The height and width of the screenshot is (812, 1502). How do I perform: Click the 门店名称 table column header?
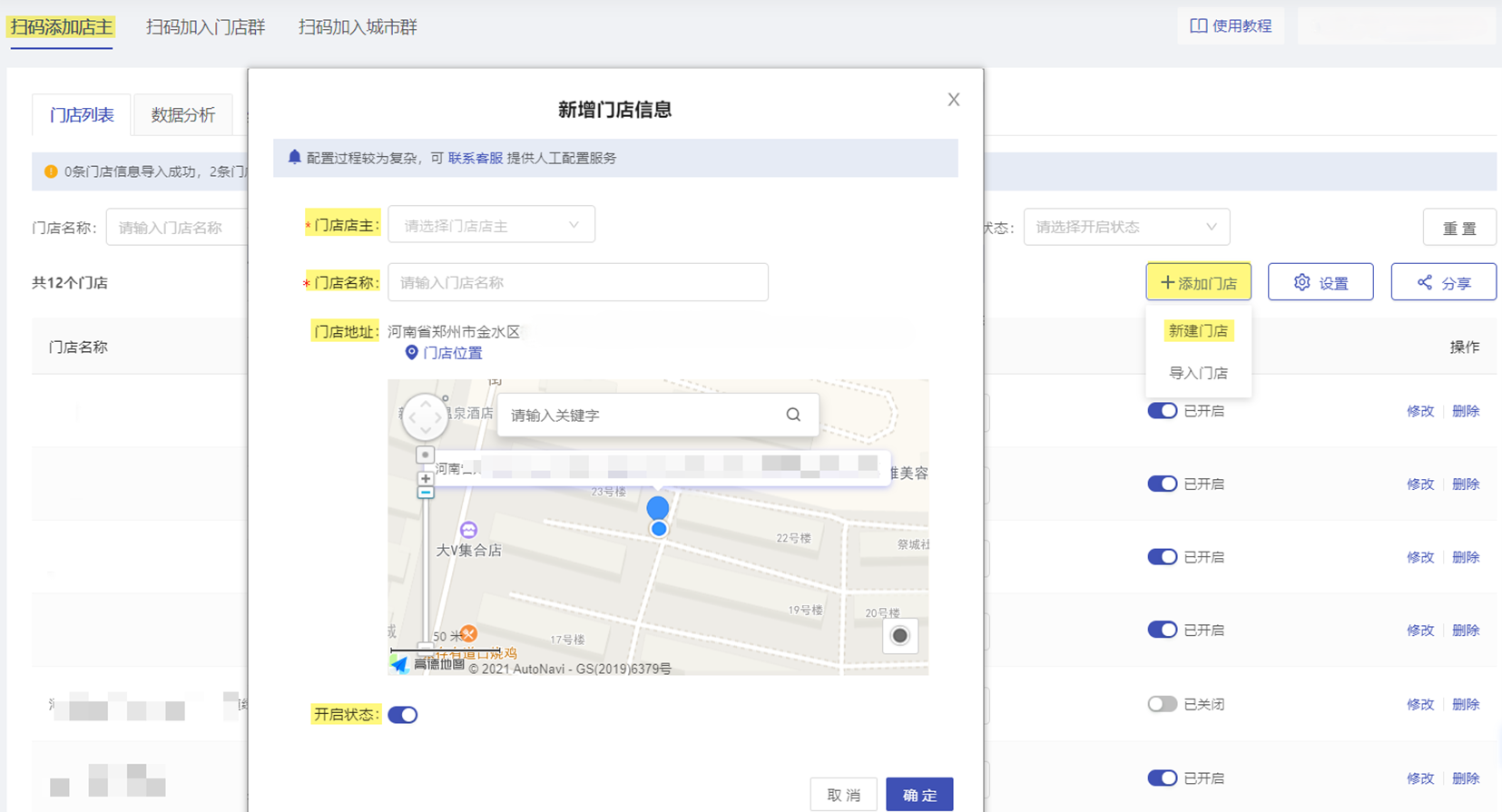[x=78, y=347]
